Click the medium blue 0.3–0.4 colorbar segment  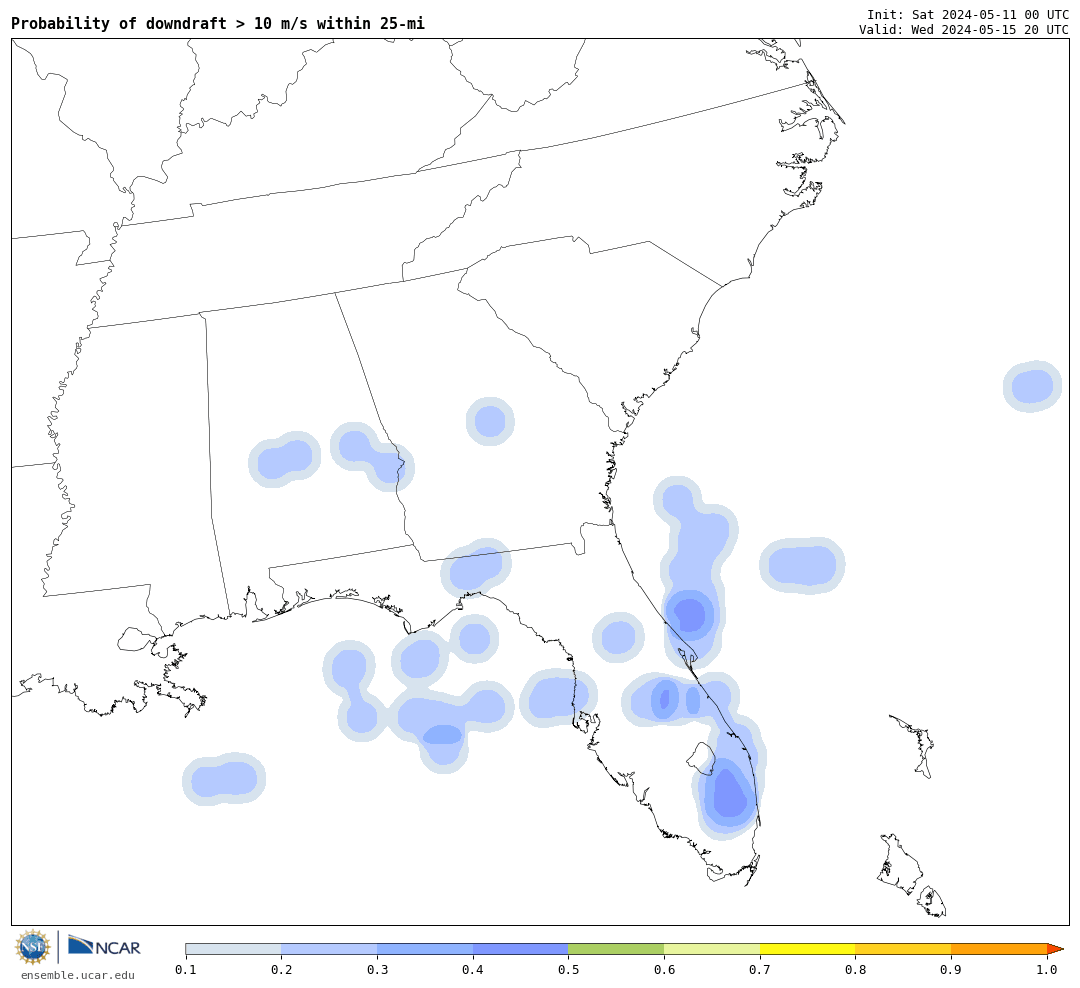pyautogui.click(x=425, y=949)
